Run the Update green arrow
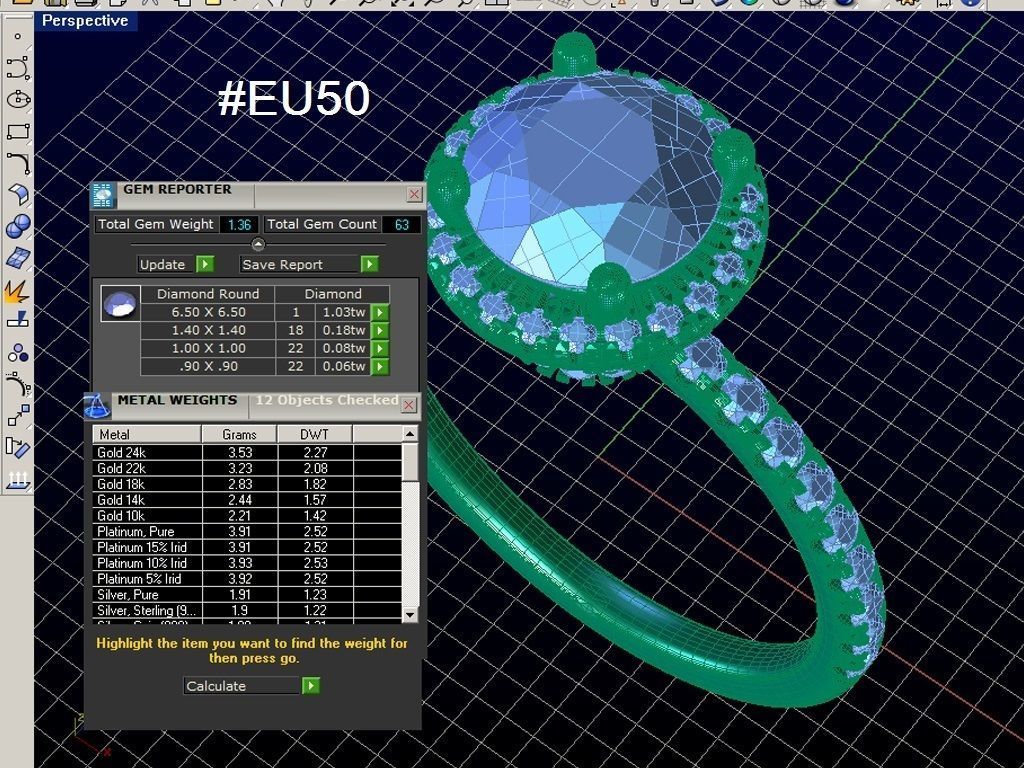This screenshot has width=1024, height=768. pos(205,264)
